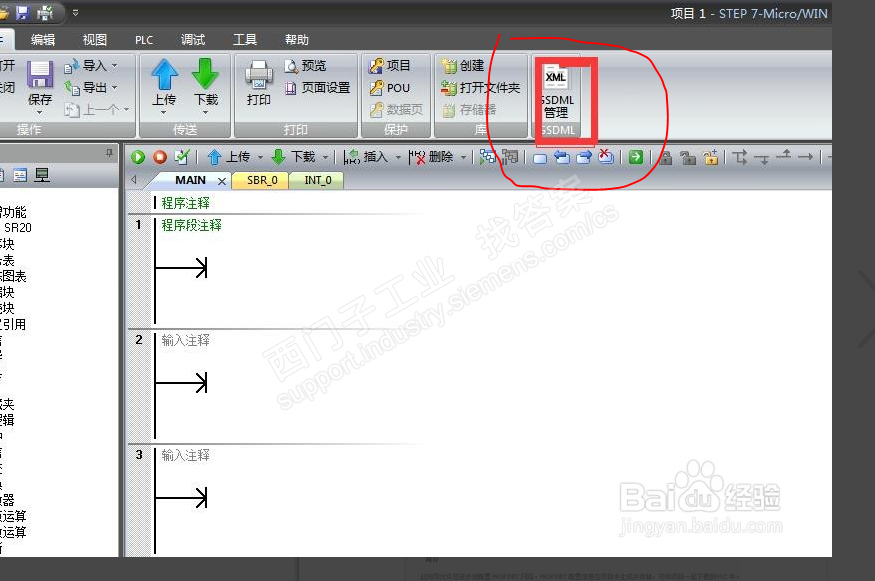Click the quick access print icon

tap(45, 12)
